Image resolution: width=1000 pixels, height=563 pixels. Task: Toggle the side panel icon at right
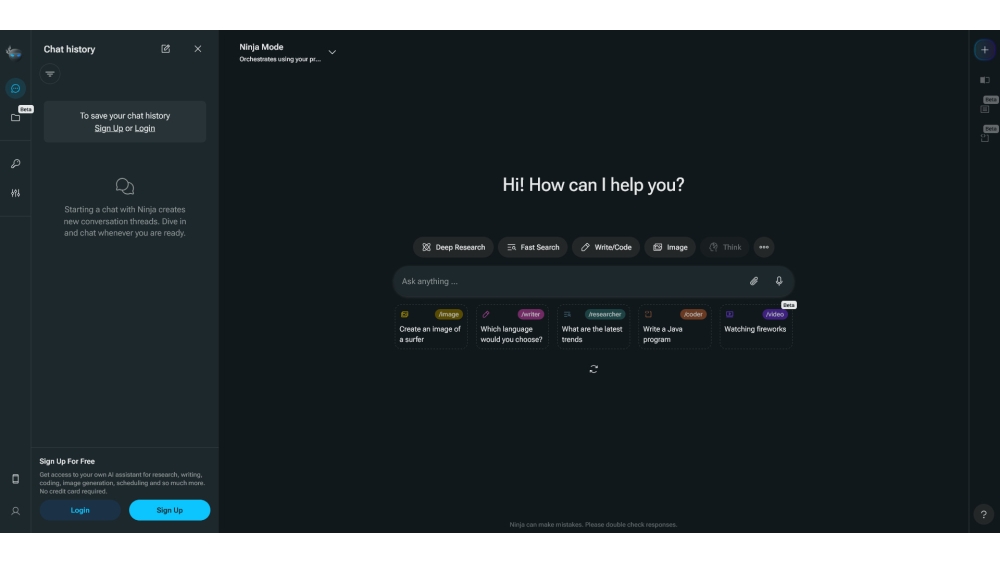pos(985,80)
